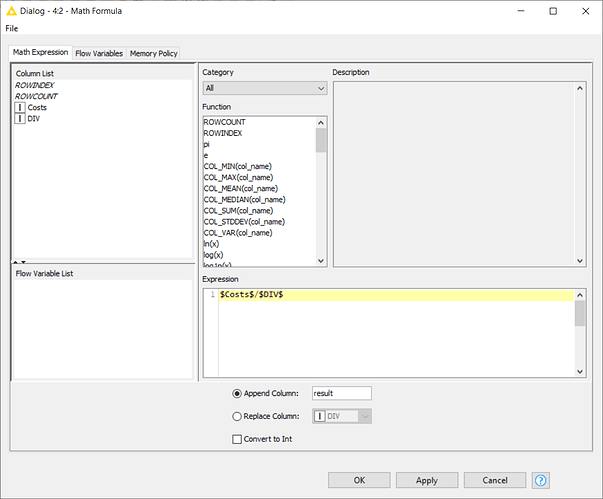
Task: Select the Costs column in Column List
Action: [x=37, y=107]
